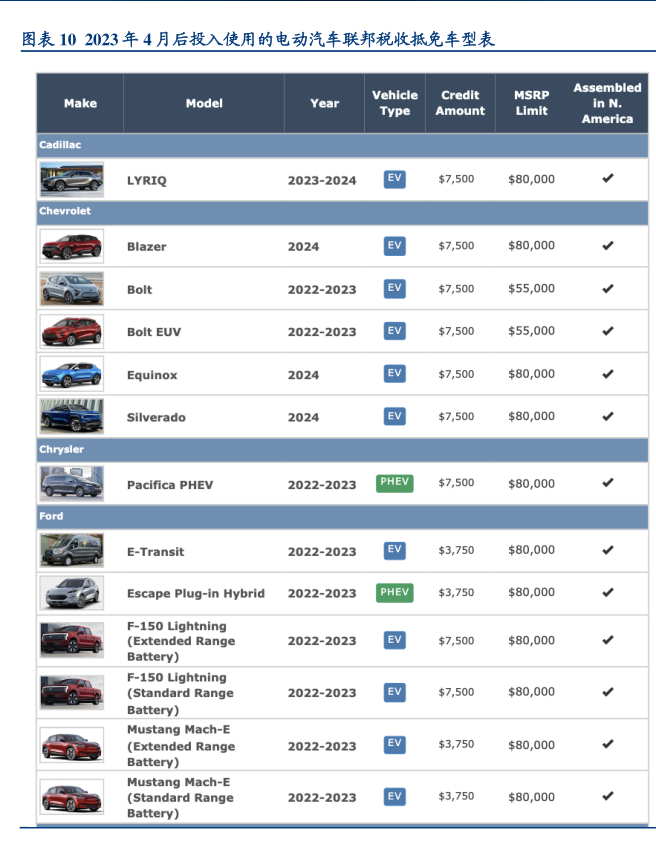656x858 pixels.
Task: Click the LYRIQ car thumbnail
Action: [x=72, y=179]
